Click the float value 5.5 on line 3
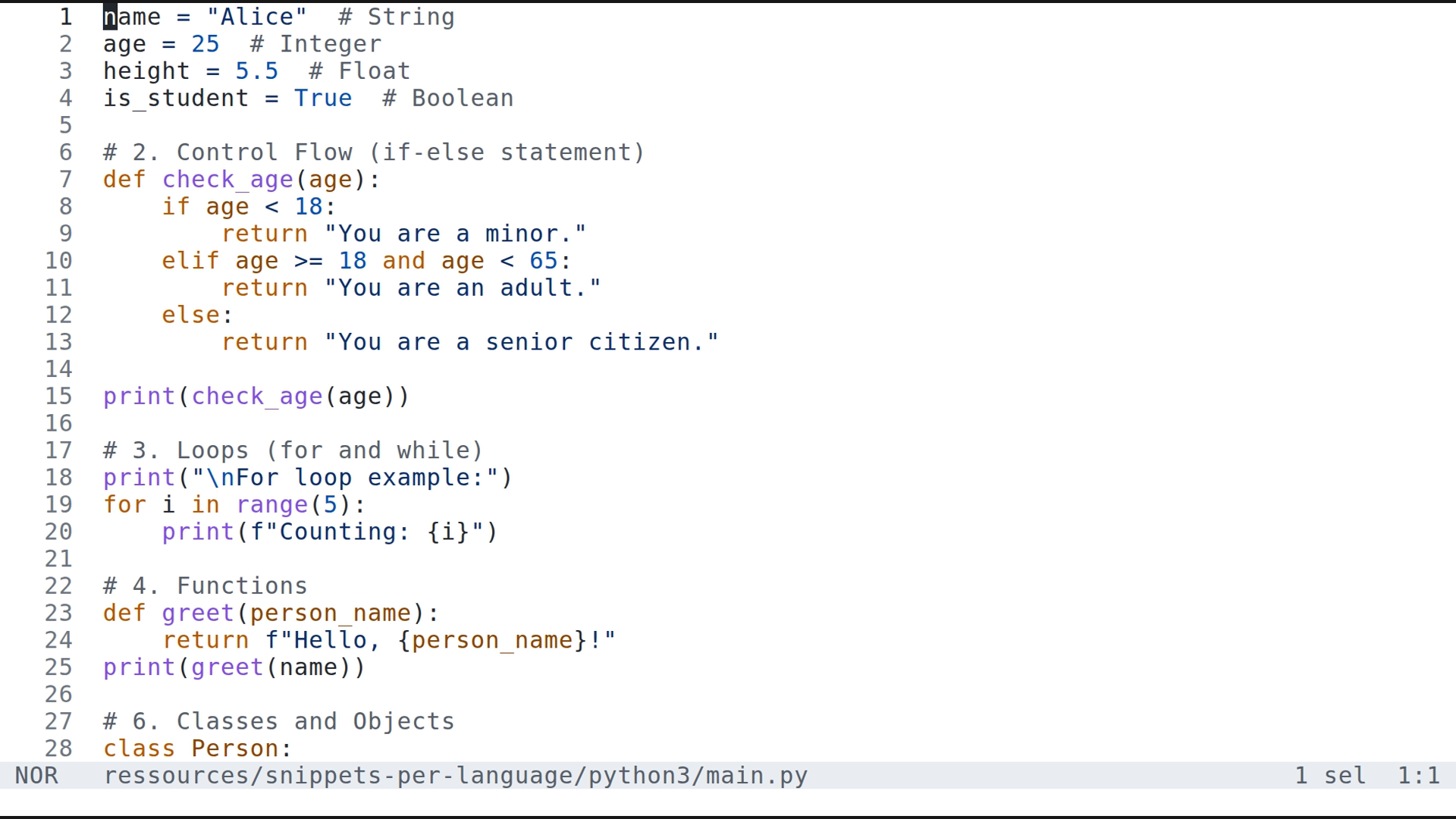 (256, 71)
